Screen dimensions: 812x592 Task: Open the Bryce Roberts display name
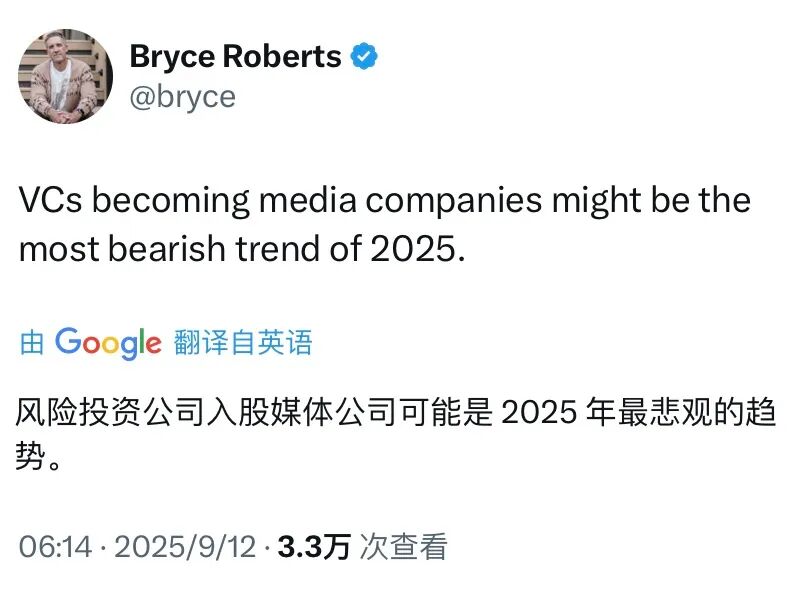235,56
